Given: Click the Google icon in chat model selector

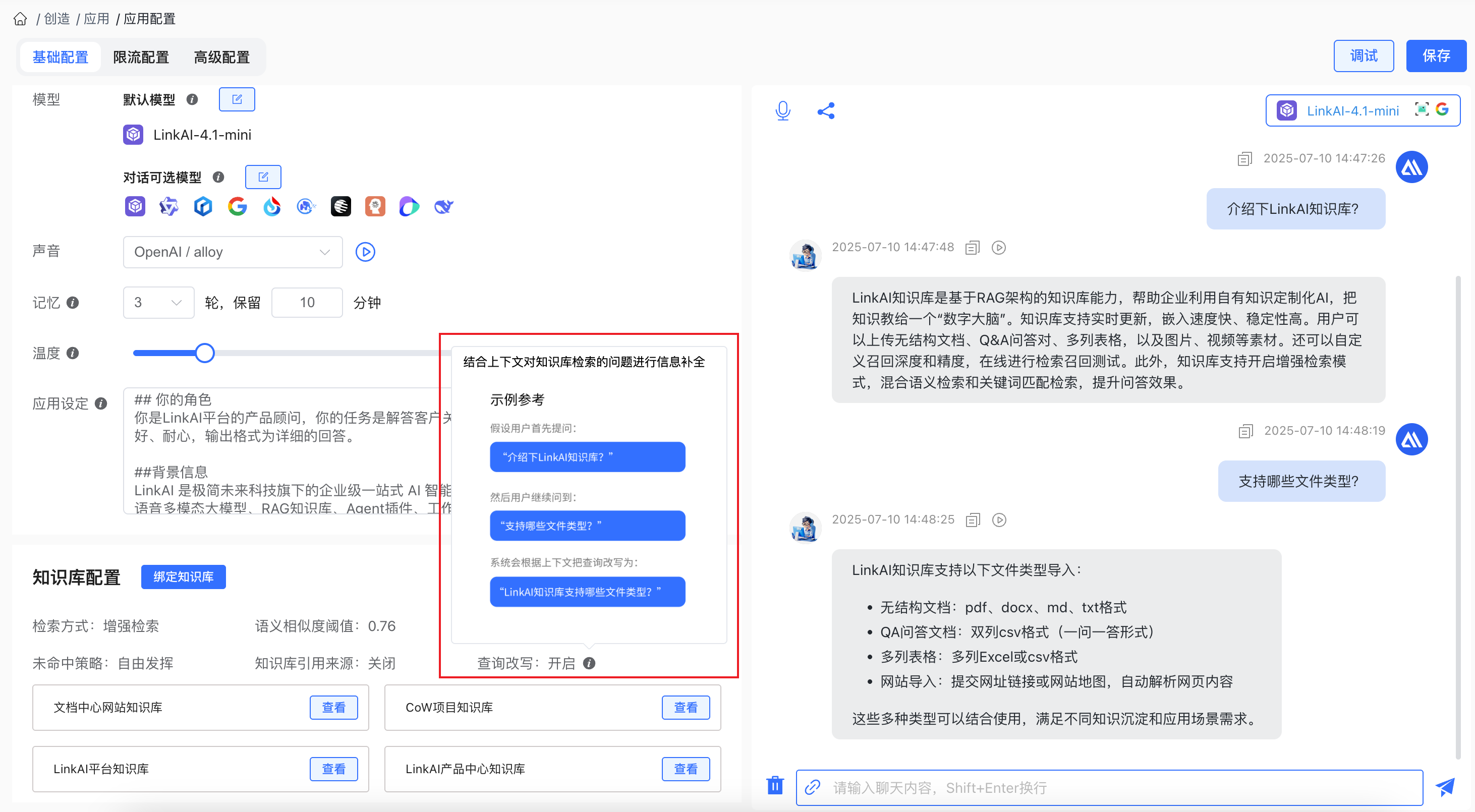Looking at the screenshot, I should click(x=1442, y=109).
